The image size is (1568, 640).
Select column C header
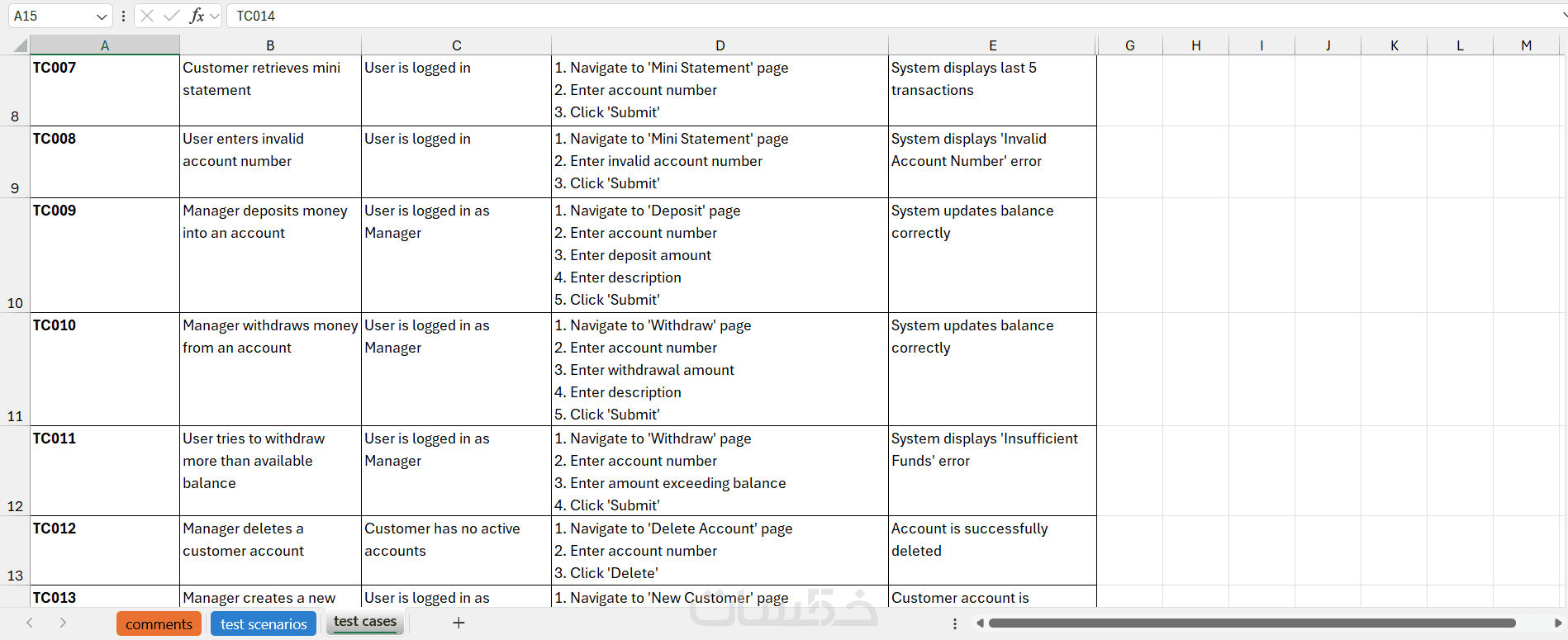(x=456, y=45)
